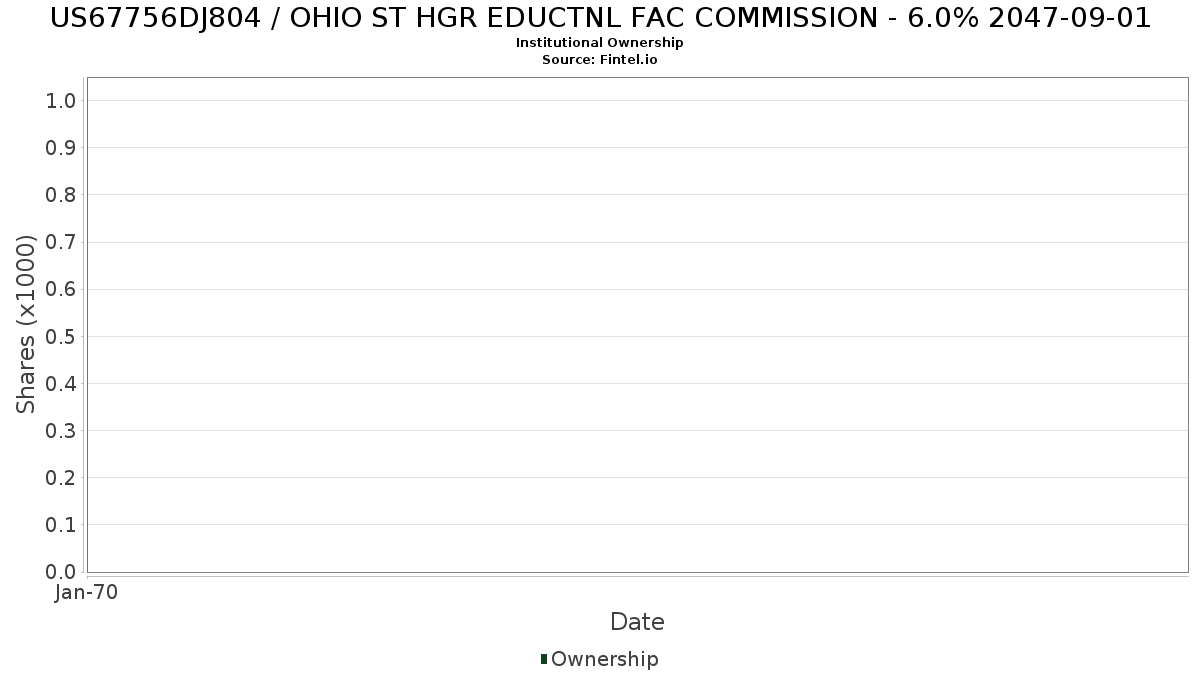Click the 0.9 y-axis tick label
1200x675 pixels.
[x=61, y=148]
